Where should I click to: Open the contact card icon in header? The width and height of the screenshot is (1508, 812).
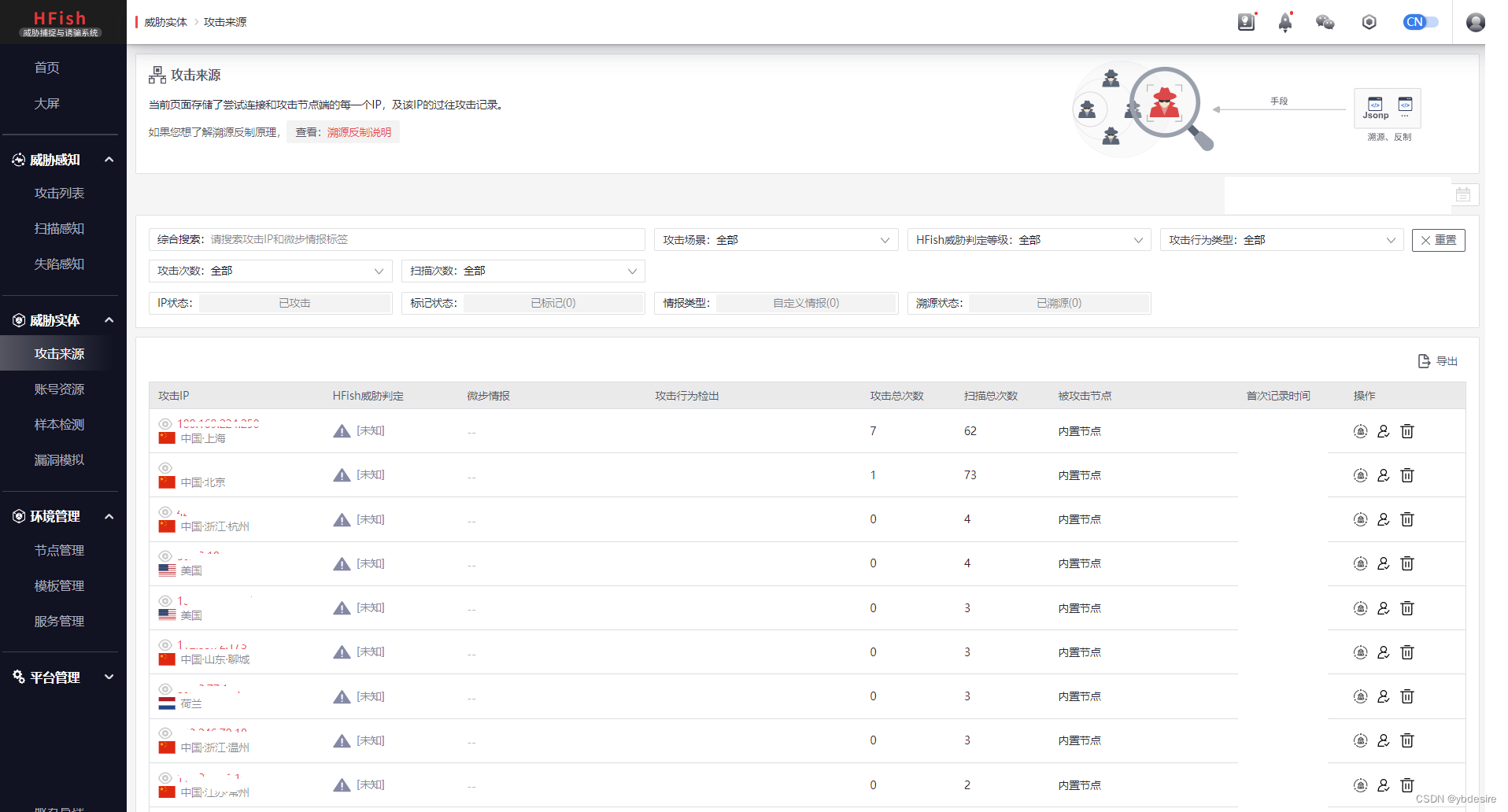[x=1246, y=22]
